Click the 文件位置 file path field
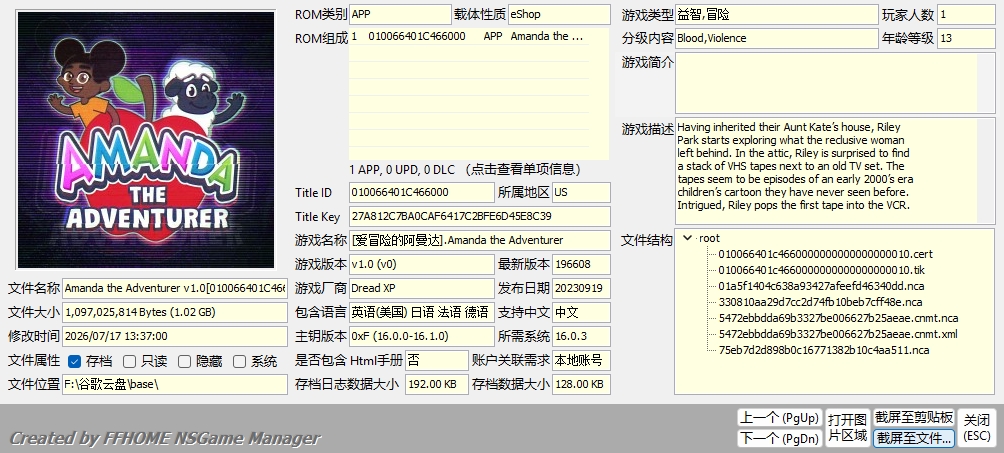 175,384
